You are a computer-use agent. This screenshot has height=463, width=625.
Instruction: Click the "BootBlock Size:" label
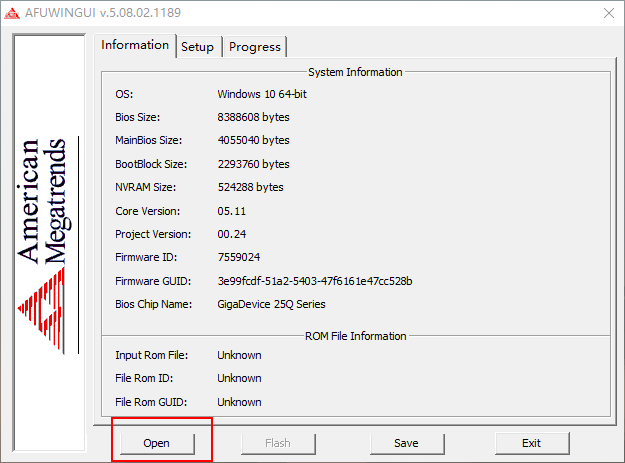point(151,164)
